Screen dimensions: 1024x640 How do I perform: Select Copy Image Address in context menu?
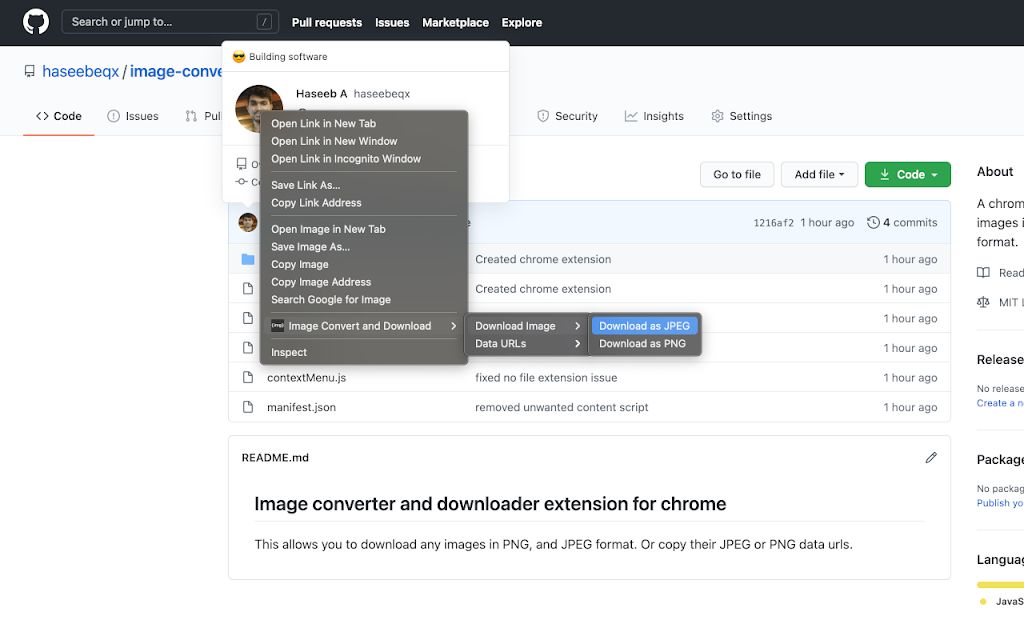321,282
